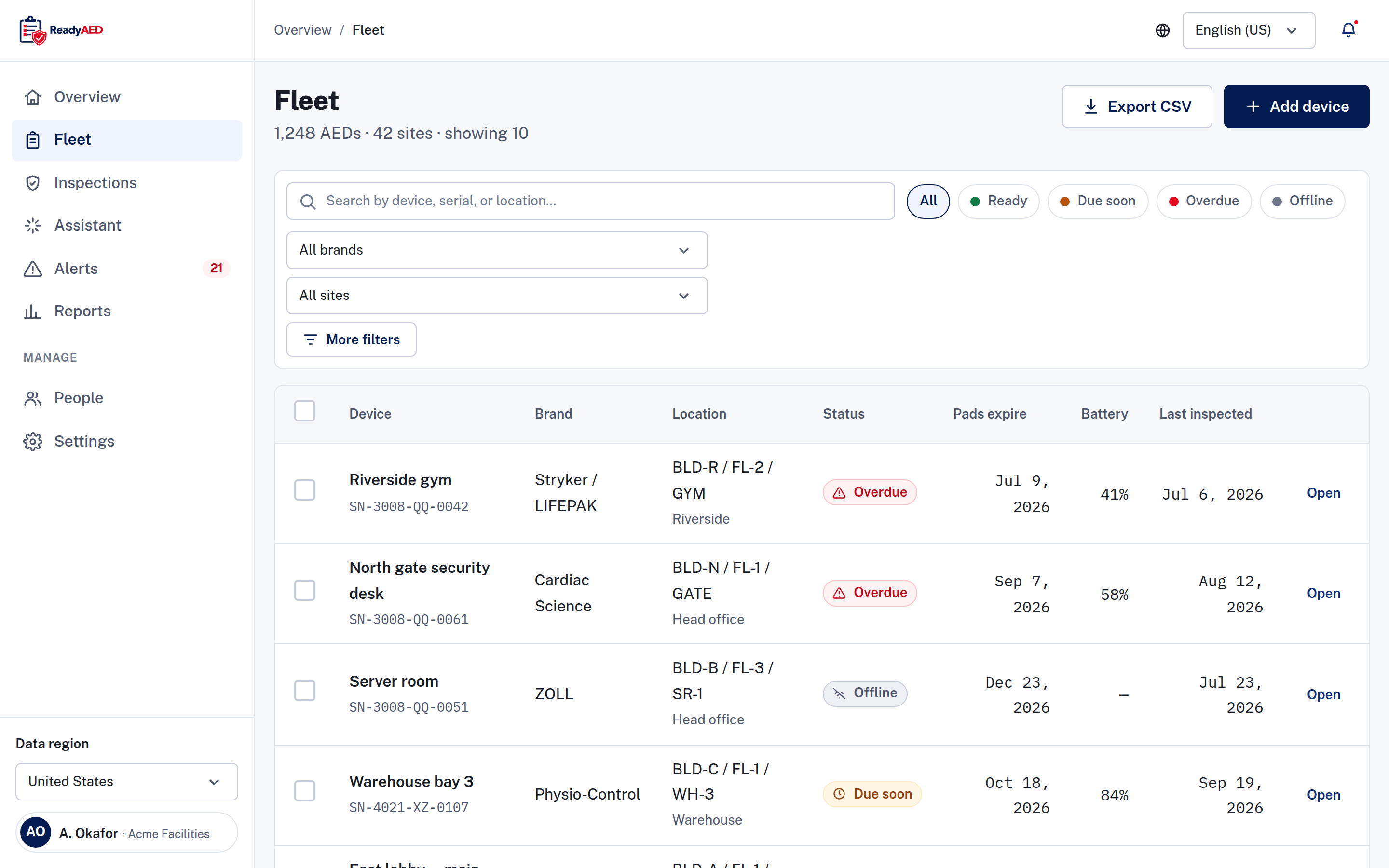Click the Alerts count badge 21
1389x868 pixels.
217,268
